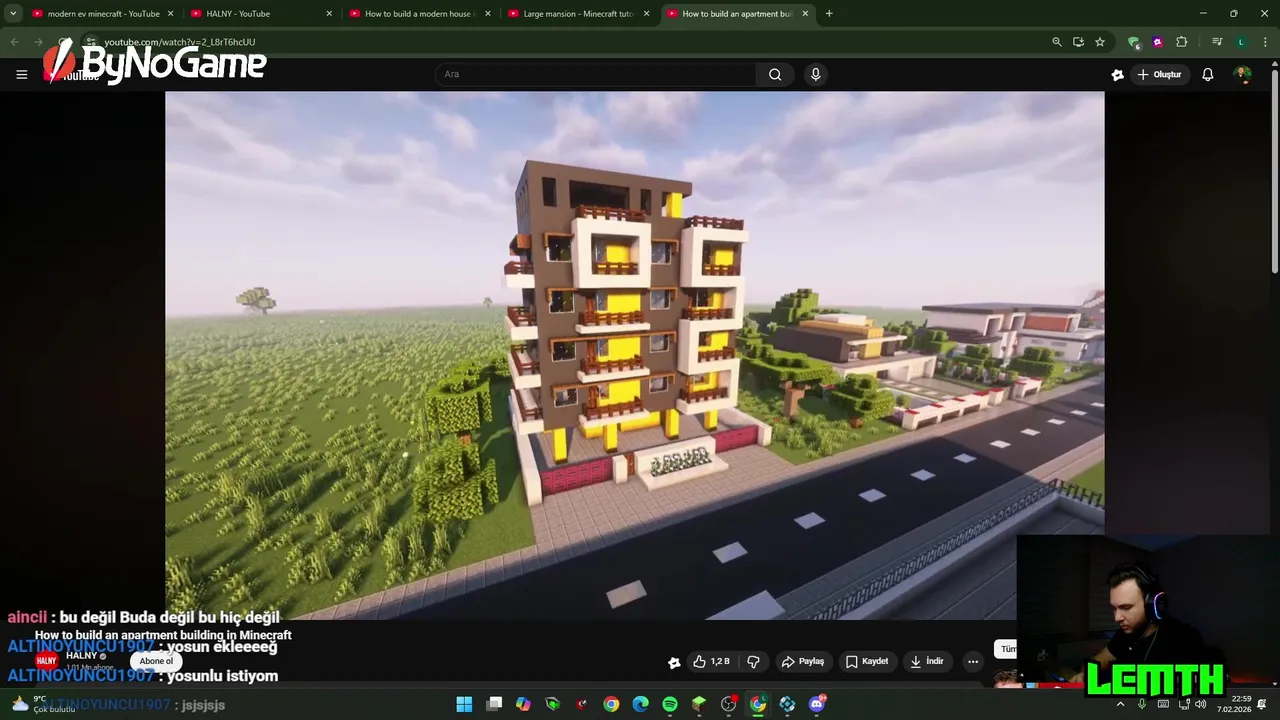1280x720 pixels.
Task: Click the HALNY channel avatar
Action: [x=46, y=661]
